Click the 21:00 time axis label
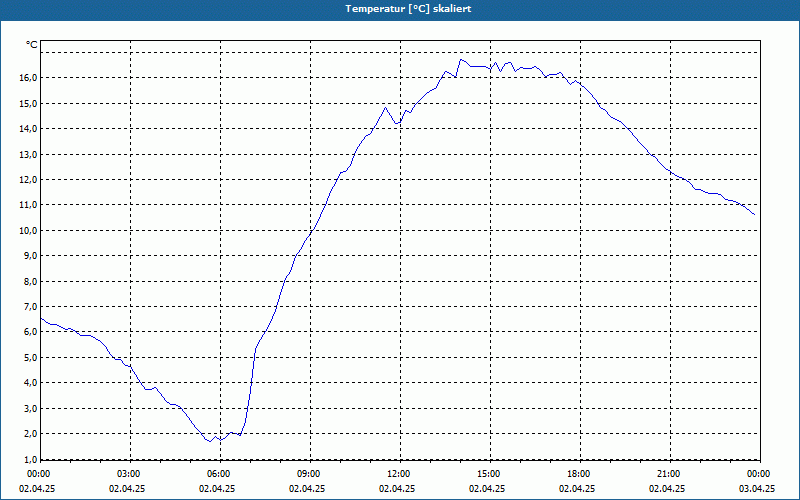The height and width of the screenshot is (500, 800). 670,474
